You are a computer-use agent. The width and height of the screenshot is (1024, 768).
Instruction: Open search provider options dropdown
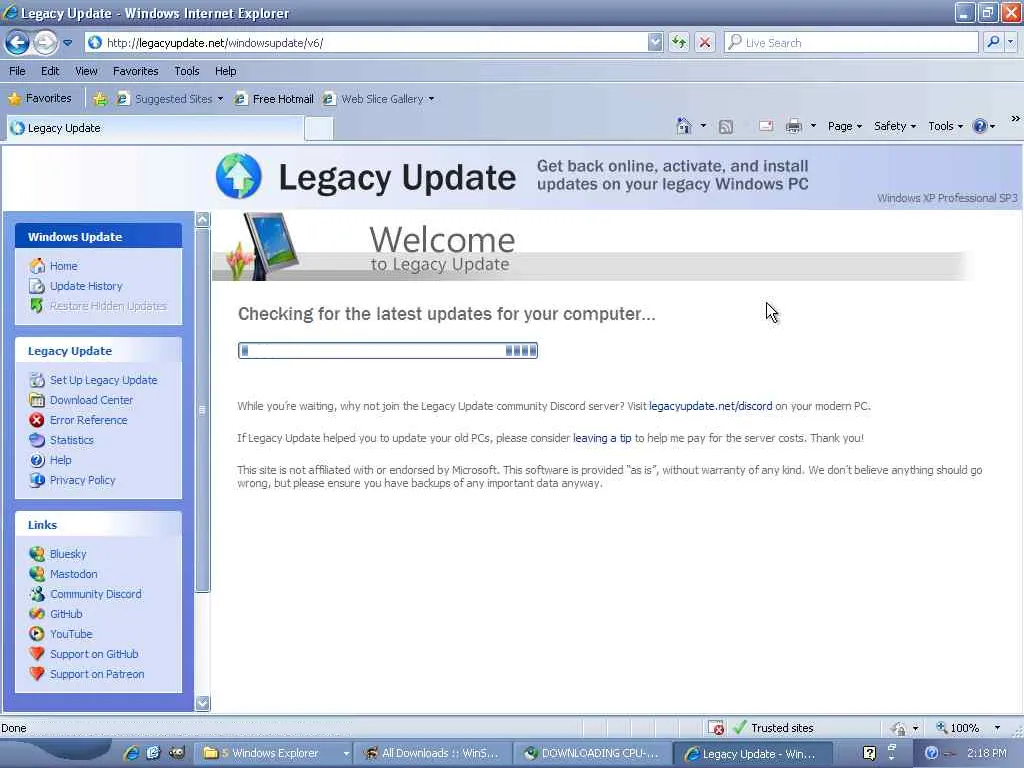pos(1010,42)
